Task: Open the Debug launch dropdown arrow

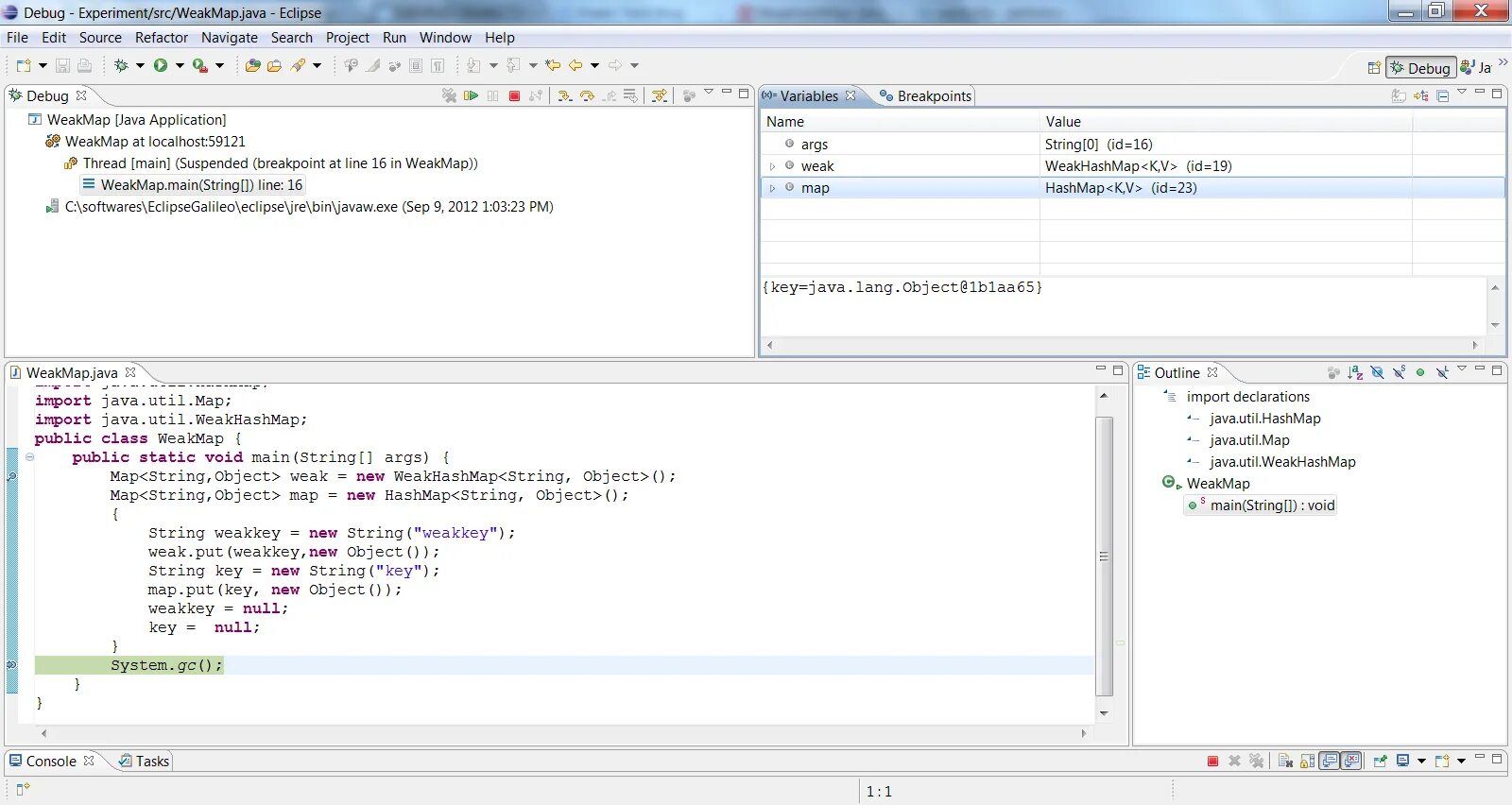Action: tap(140, 65)
